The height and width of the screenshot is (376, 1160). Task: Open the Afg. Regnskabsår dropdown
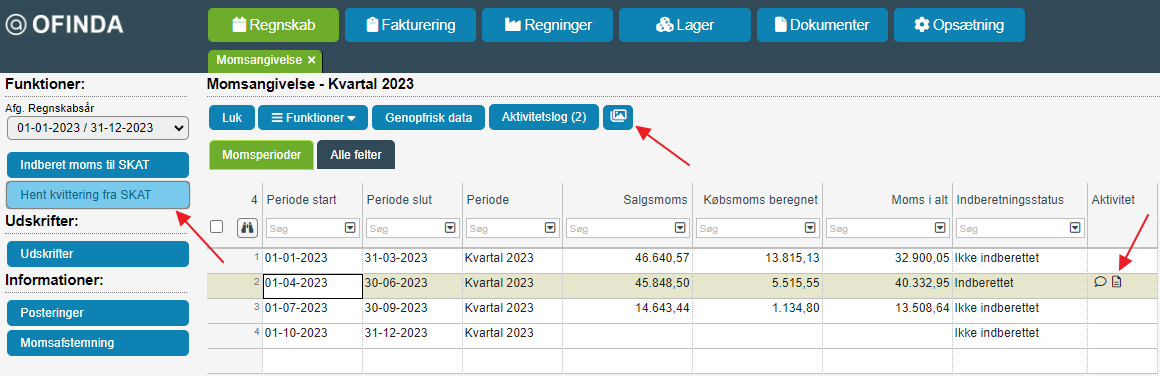pyautogui.click(x=98, y=127)
